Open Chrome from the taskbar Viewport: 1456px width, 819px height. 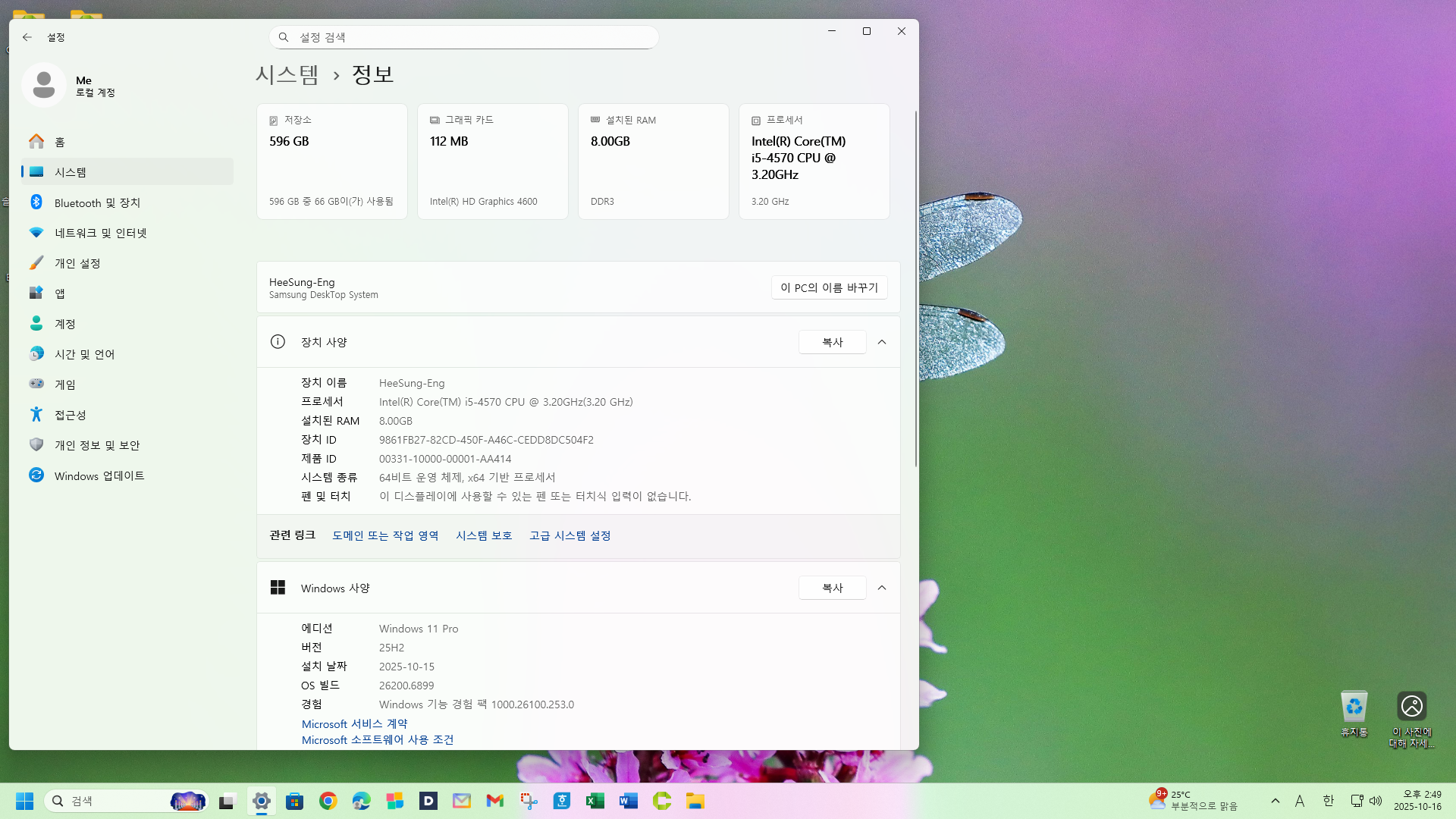328,801
